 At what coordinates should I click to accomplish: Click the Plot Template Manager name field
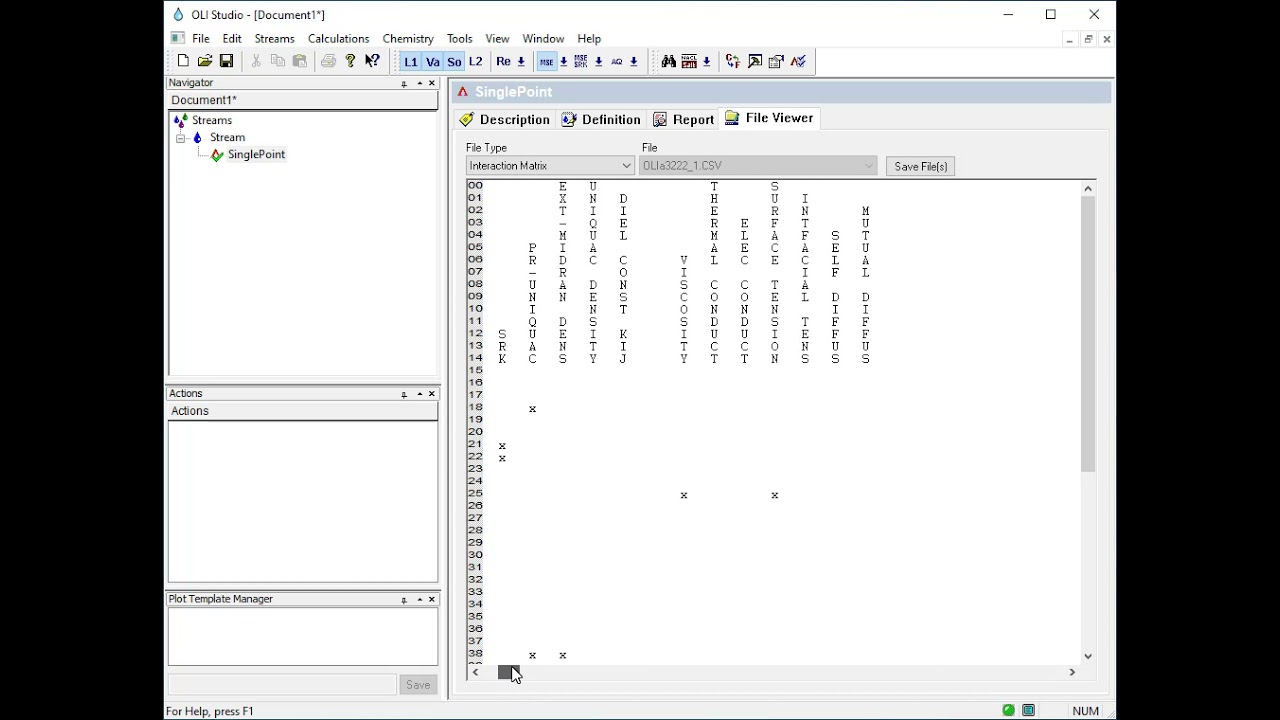[x=282, y=685]
